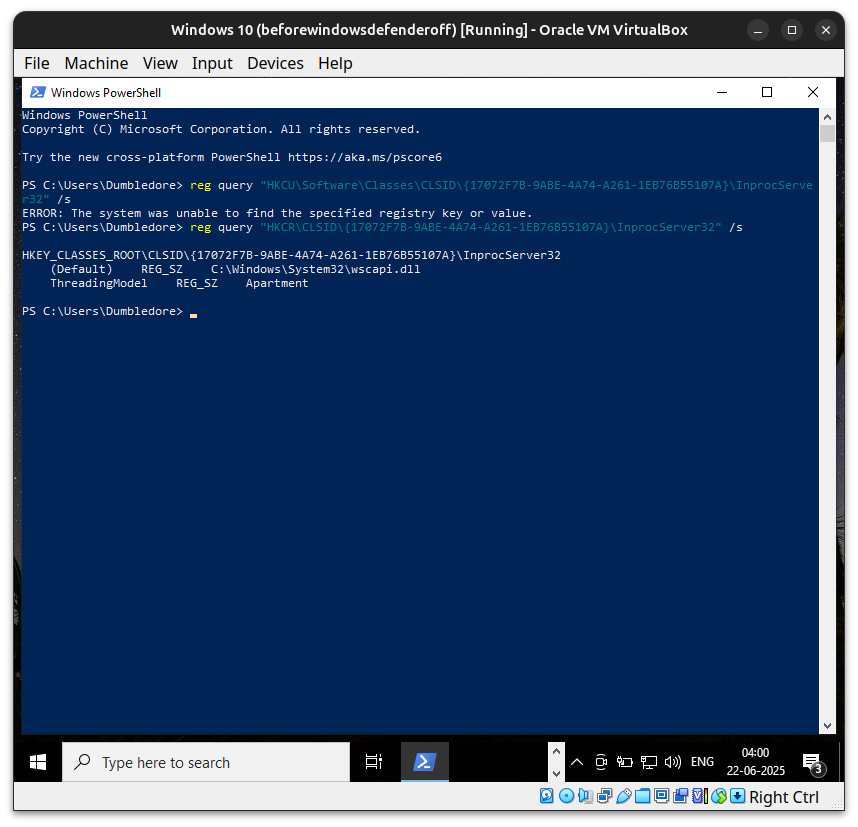Click the optical drive indicator in VirtualBox status bar
Viewport: 858px width, 827px height.
(x=566, y=796)
